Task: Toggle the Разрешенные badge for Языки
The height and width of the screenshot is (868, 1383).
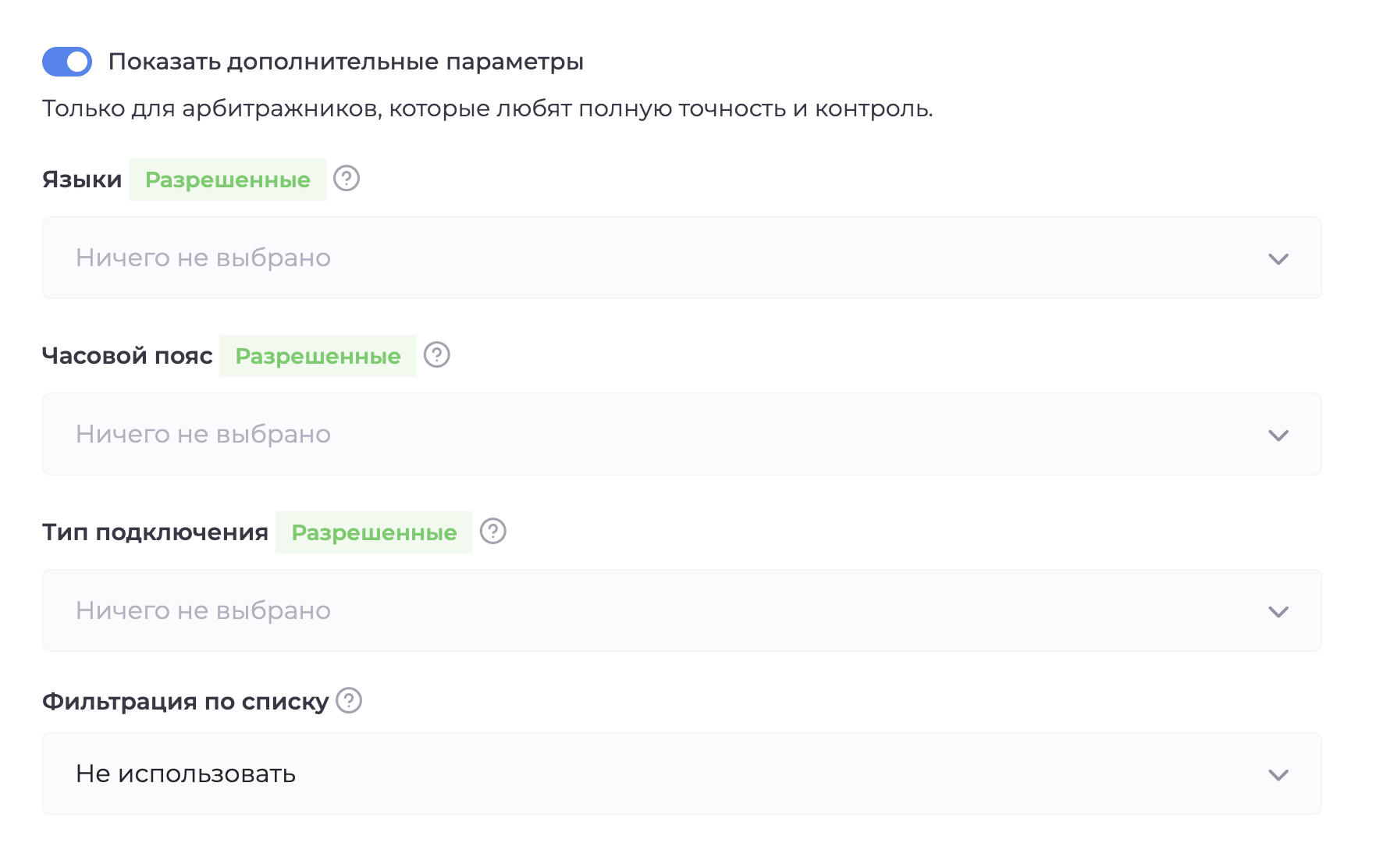Action: (228, 179)
